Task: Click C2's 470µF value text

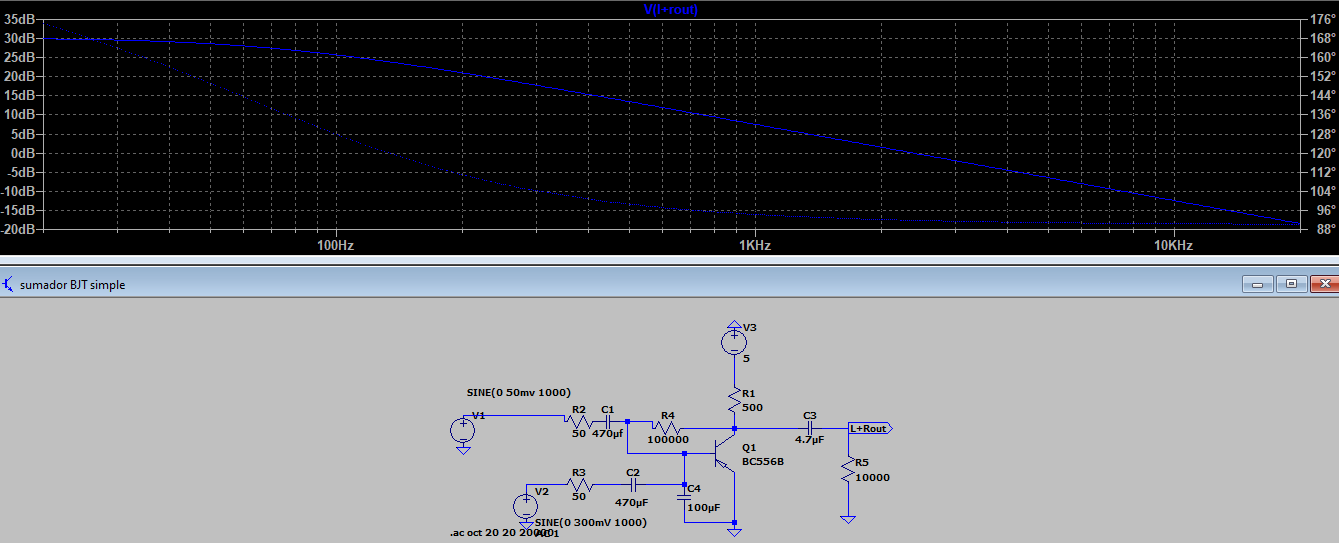Action: 632,503
